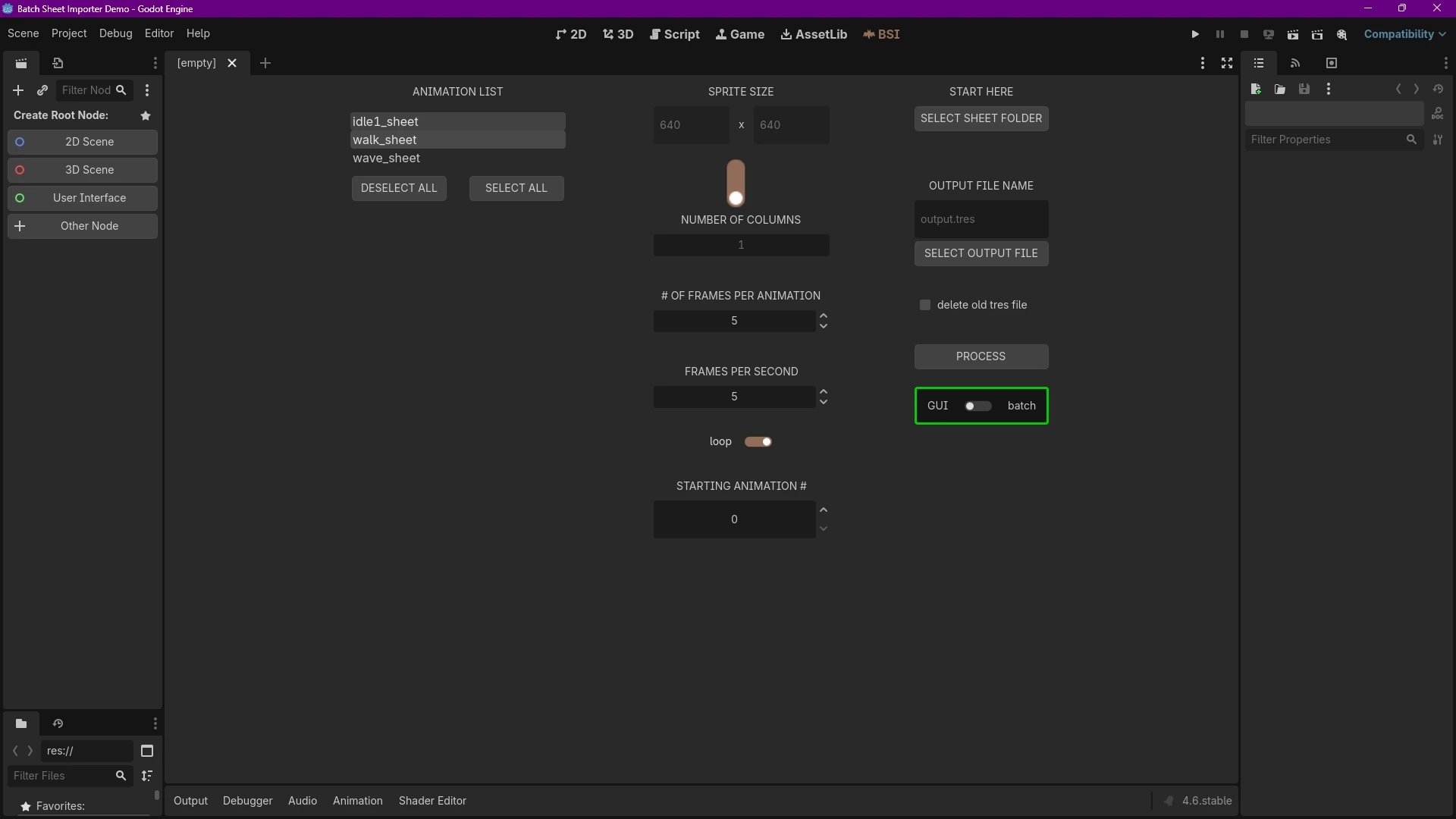Viewport: 1456px width, 819px height.
Task: Sort files in FileSystem dock
Action: (x=147, y=776)
